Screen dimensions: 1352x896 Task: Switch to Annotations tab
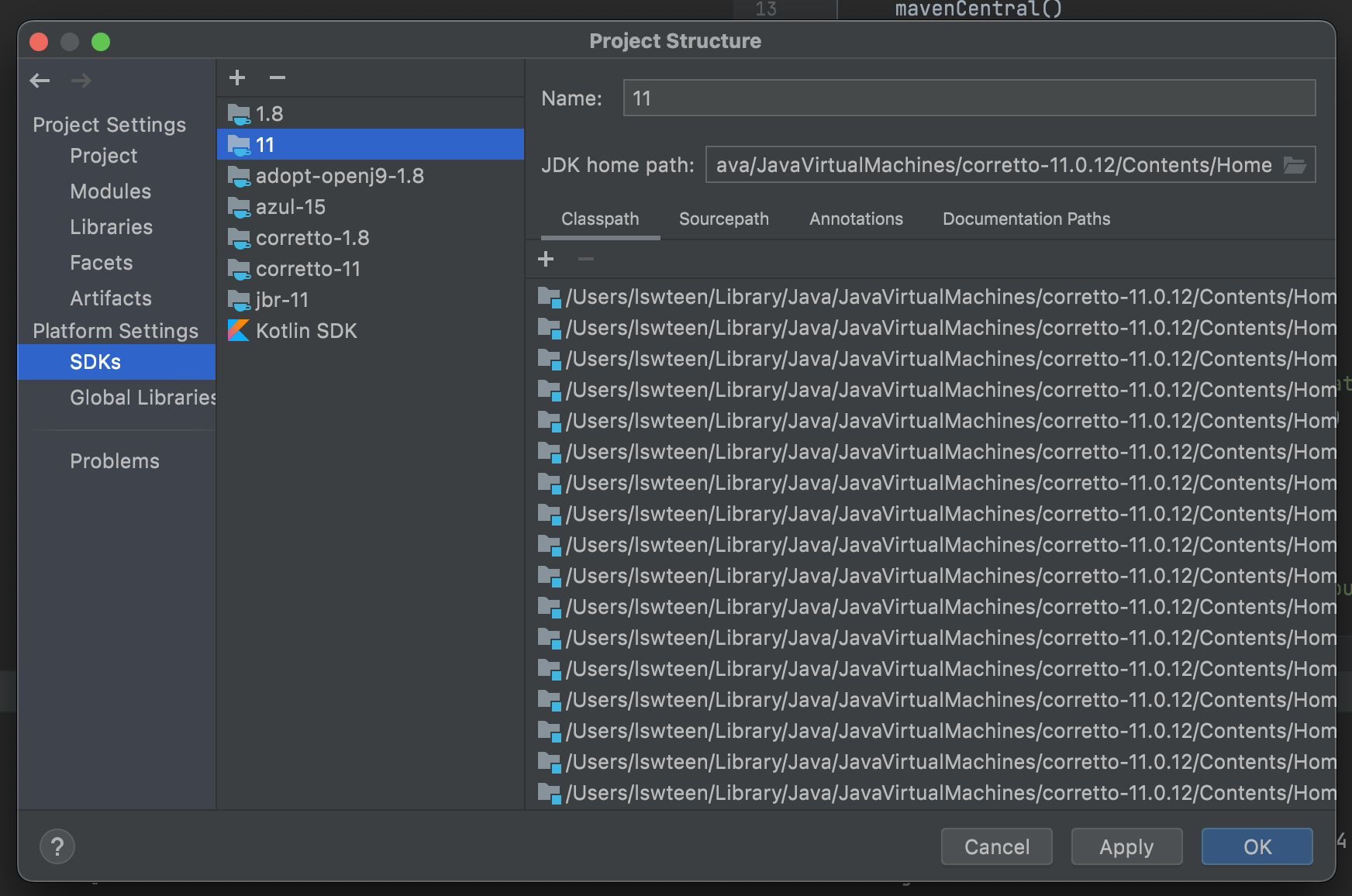[856, 219]
